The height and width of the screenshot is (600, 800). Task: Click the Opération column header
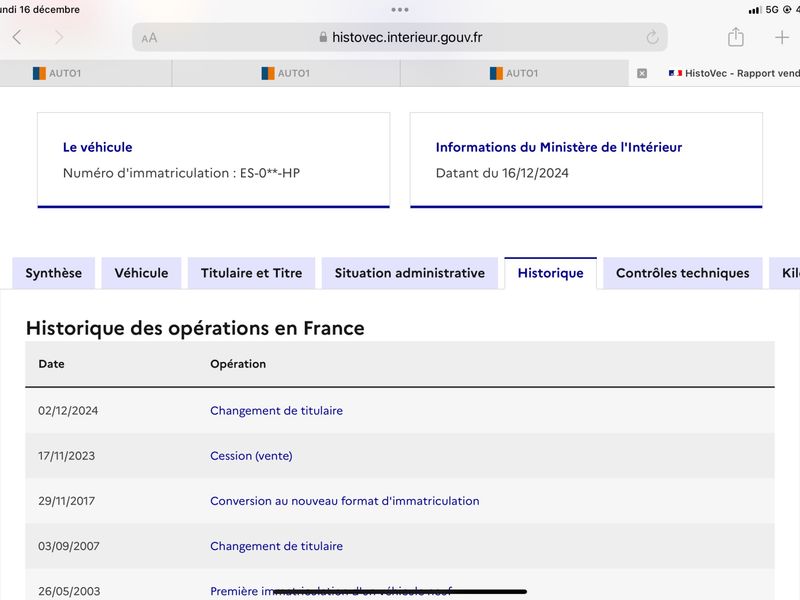pyautogui.click(x=238, y=364)
